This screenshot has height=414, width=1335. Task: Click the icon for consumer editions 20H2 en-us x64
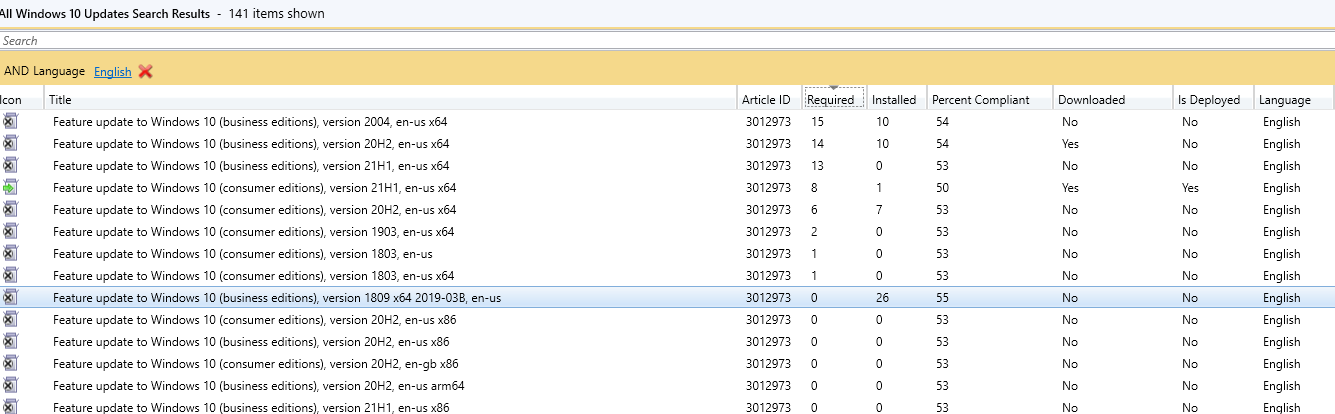[x=10, y=210]
